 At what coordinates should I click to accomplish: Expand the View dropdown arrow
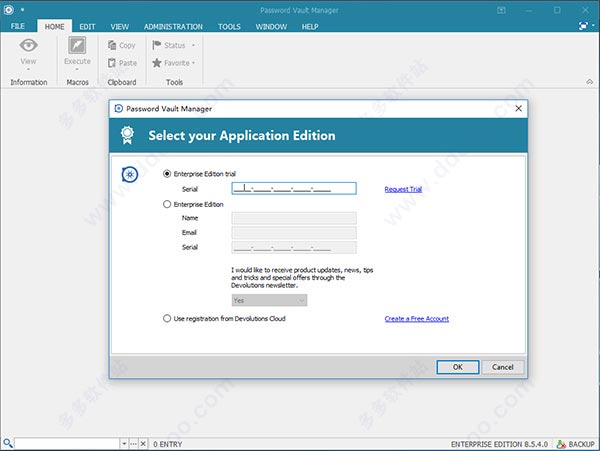click(28, 70)
